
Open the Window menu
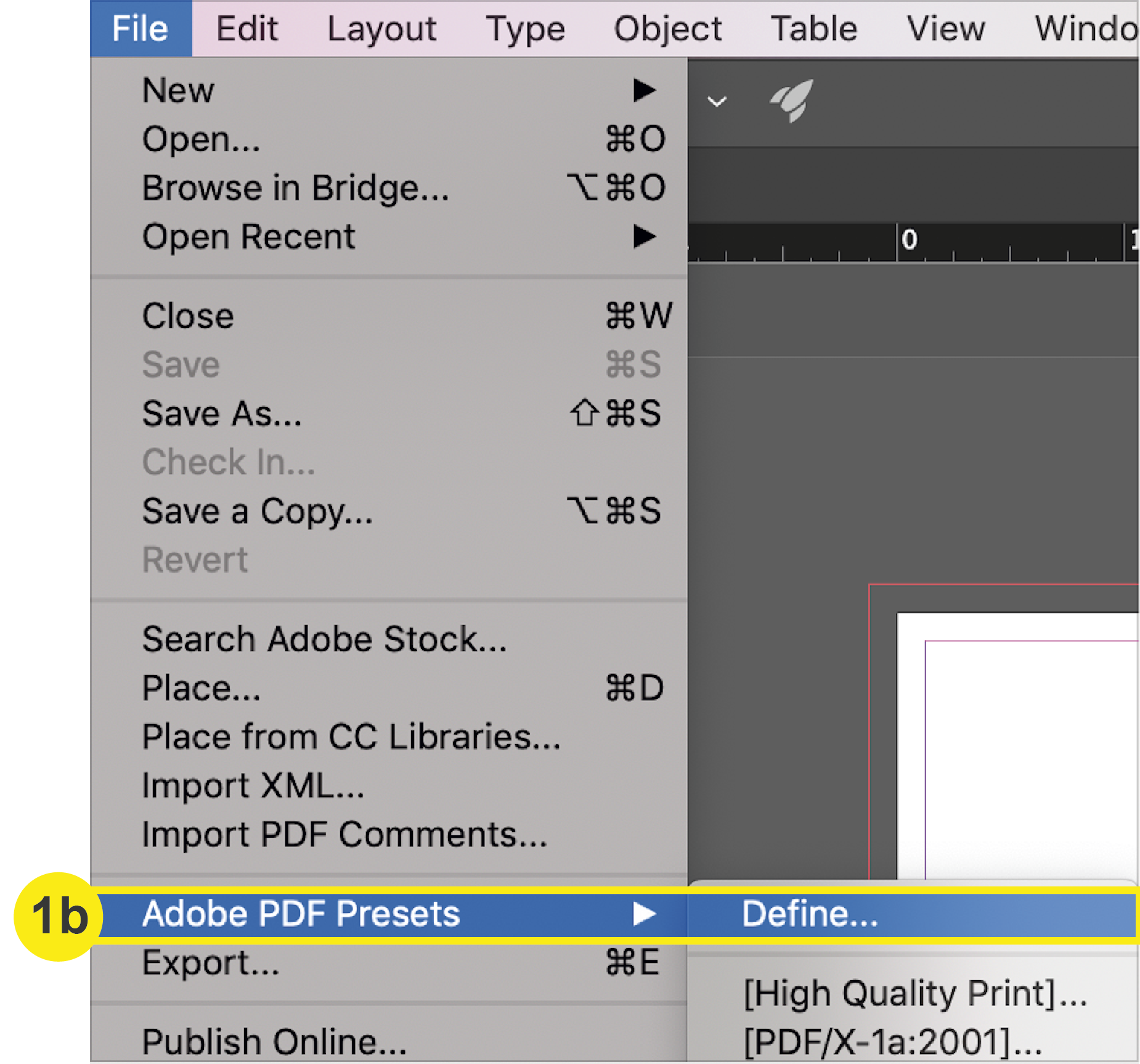tap(1086, 28)
